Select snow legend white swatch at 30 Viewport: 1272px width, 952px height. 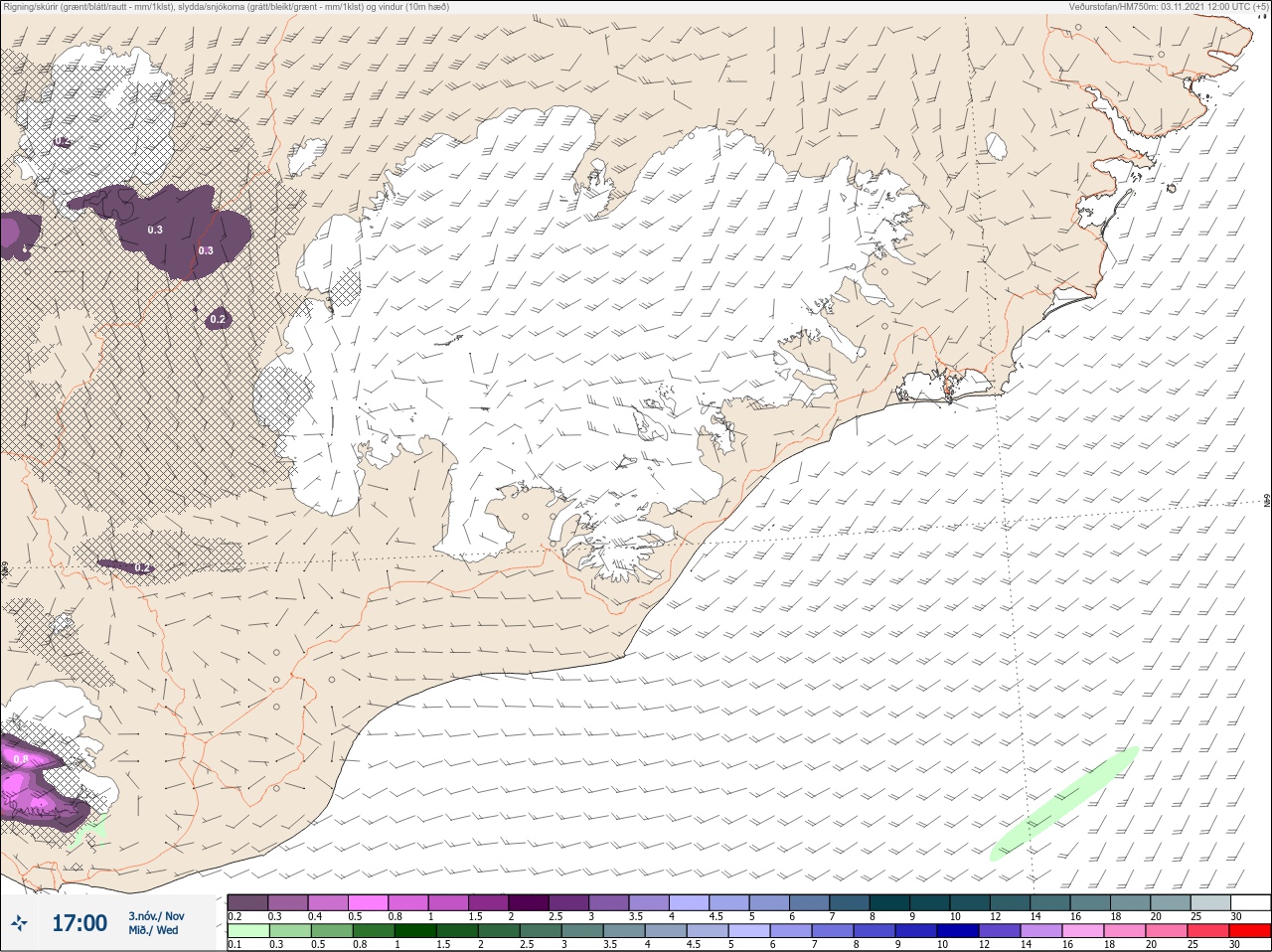tap(1250, 902)
